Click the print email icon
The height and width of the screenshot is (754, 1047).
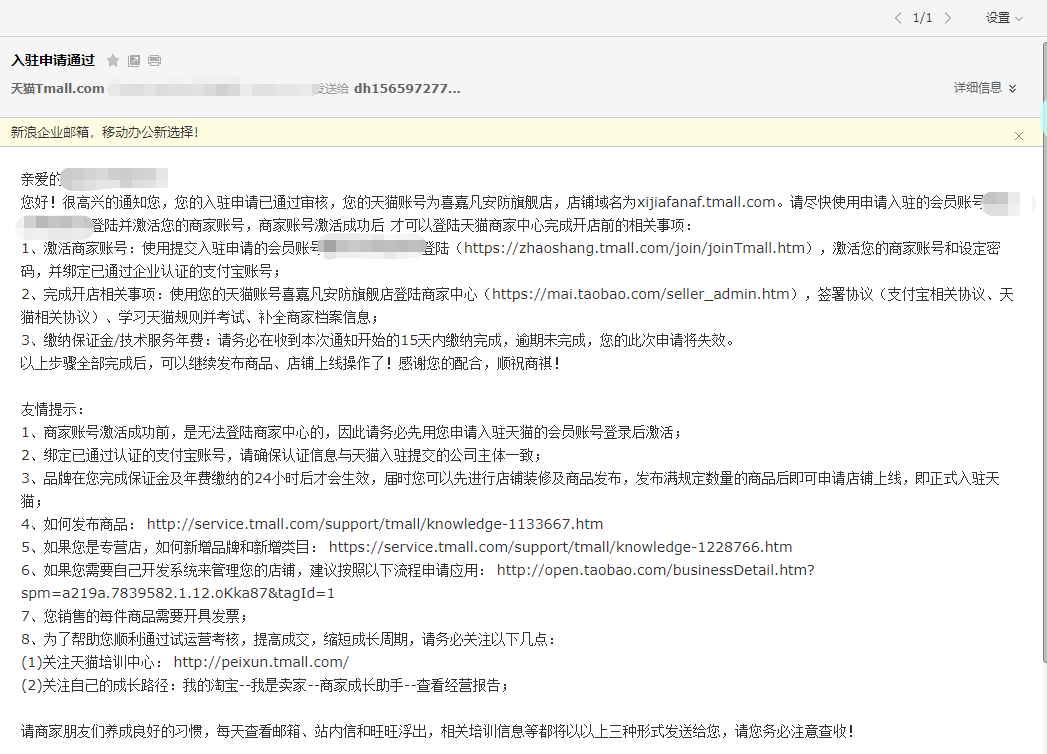154,61
